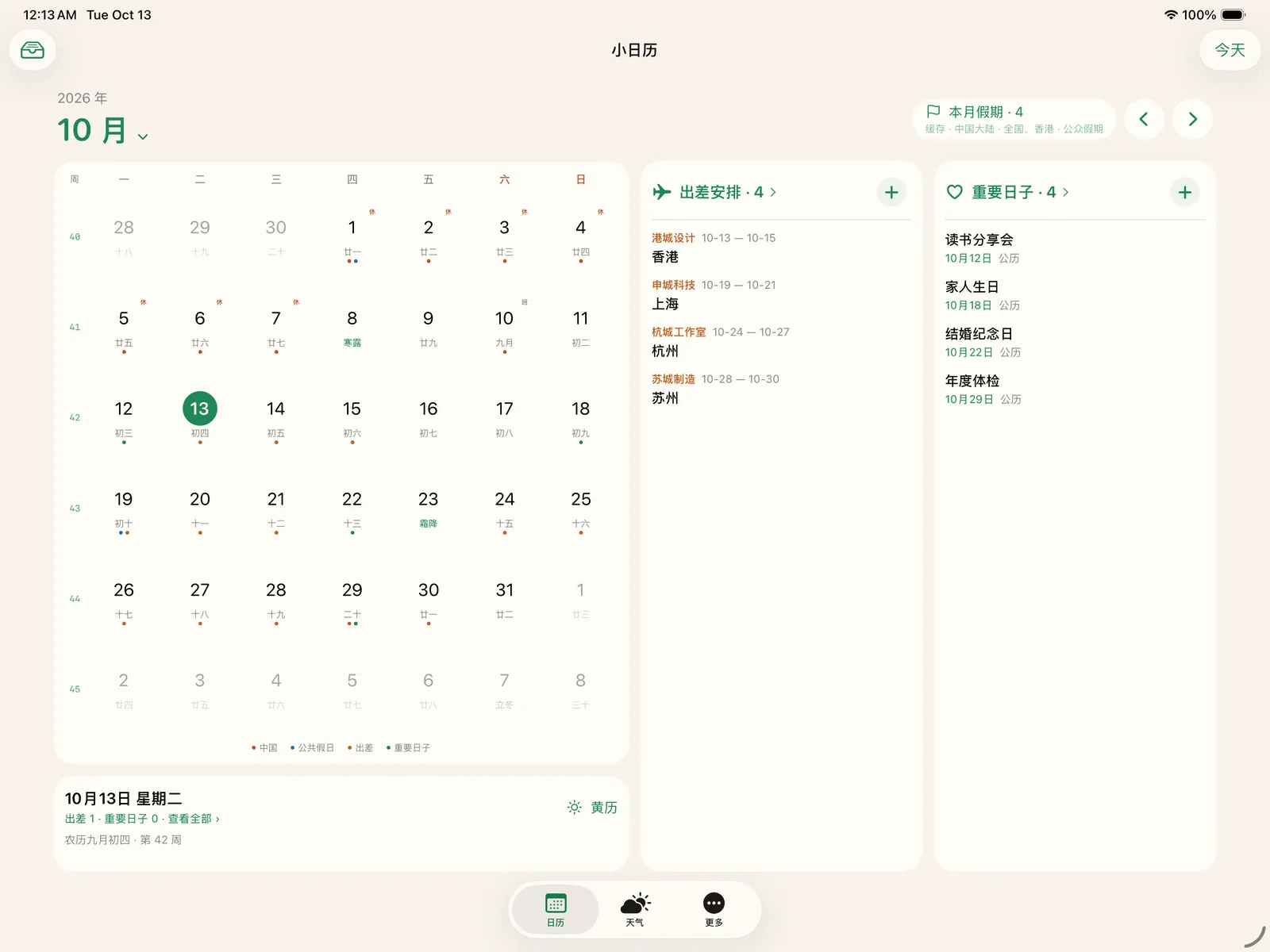This screenshot has height=952, width=1270.
Task: Go to the next month
Action: [x=1192, y=119]
